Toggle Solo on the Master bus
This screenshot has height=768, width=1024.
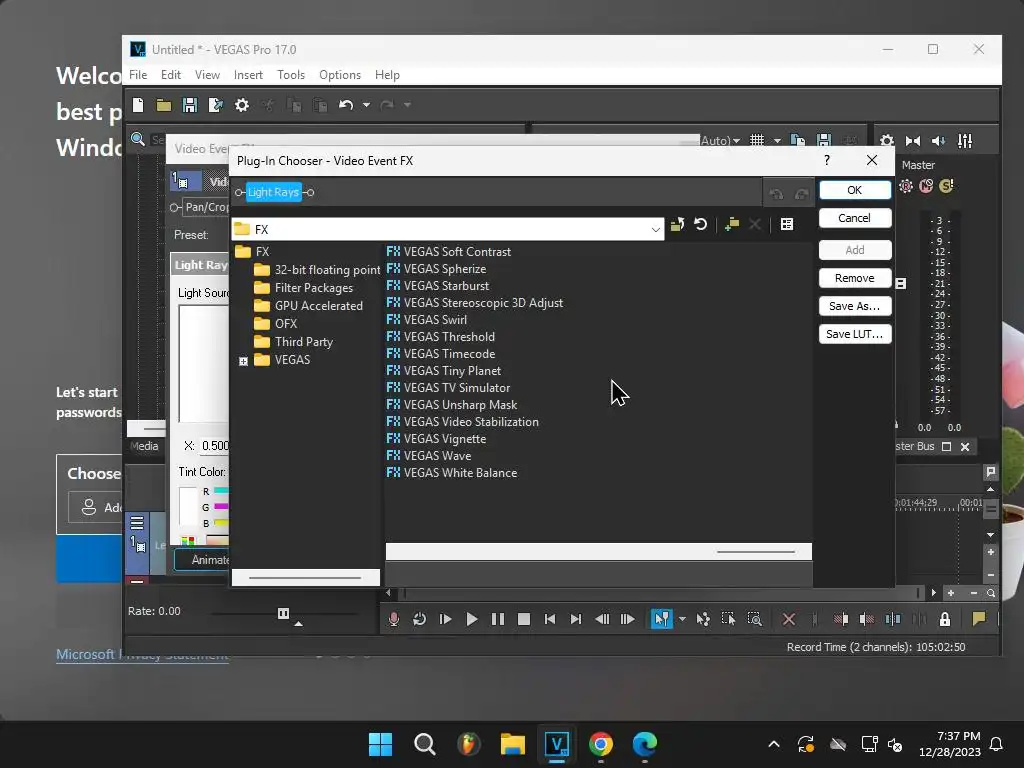(946, 187)
